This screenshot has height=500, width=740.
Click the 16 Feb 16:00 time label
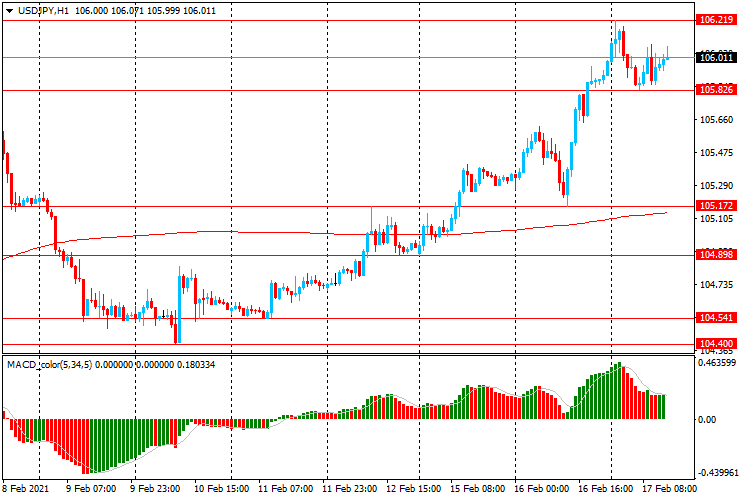(605, 488)
